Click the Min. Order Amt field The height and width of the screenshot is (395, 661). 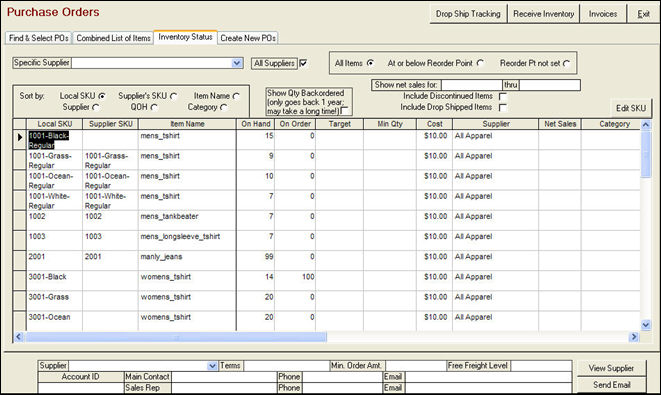click(x=415, y=366)
